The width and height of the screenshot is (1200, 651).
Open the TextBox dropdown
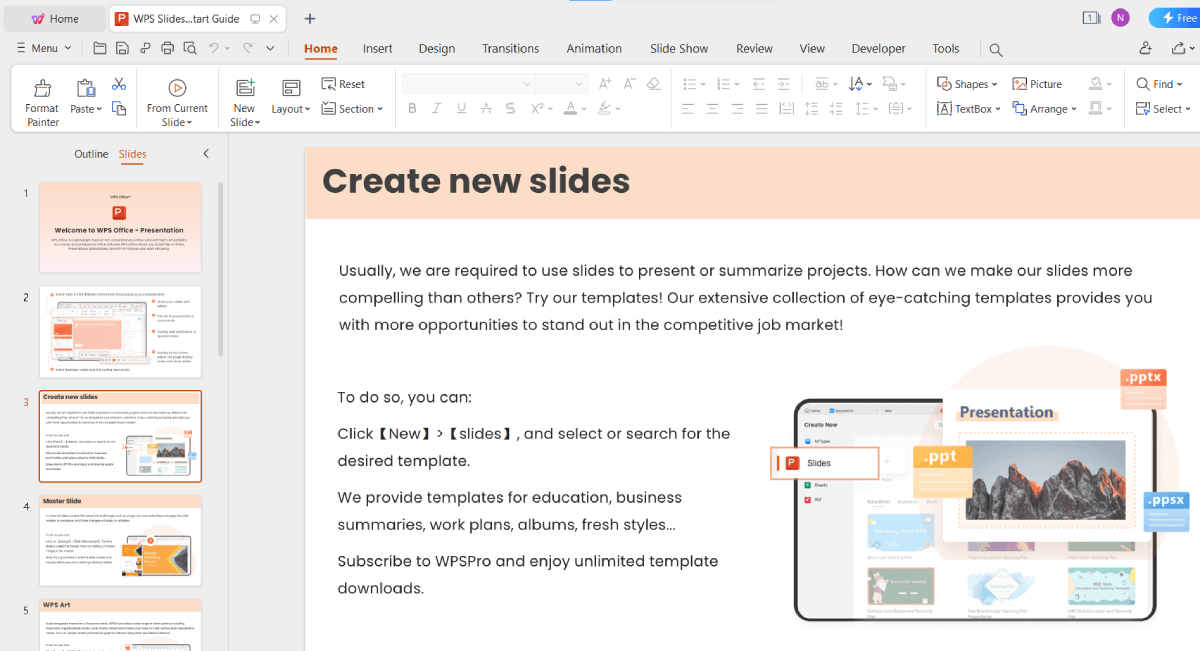point(968,109)
